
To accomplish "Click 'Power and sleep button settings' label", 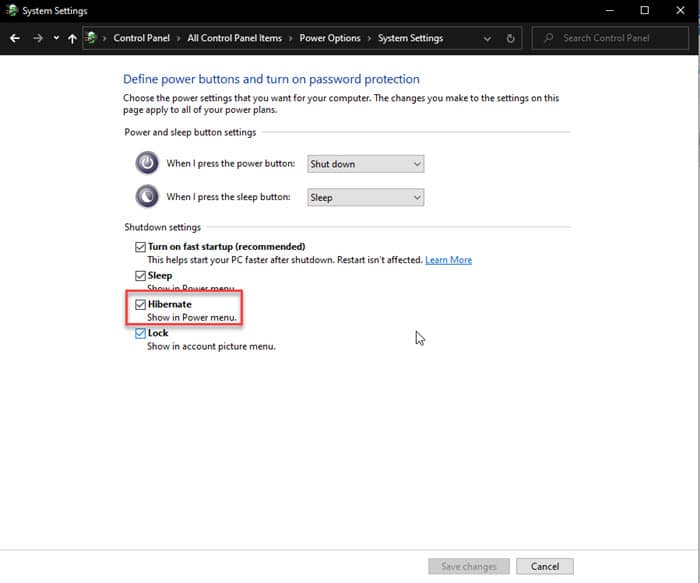I will 190,132.
